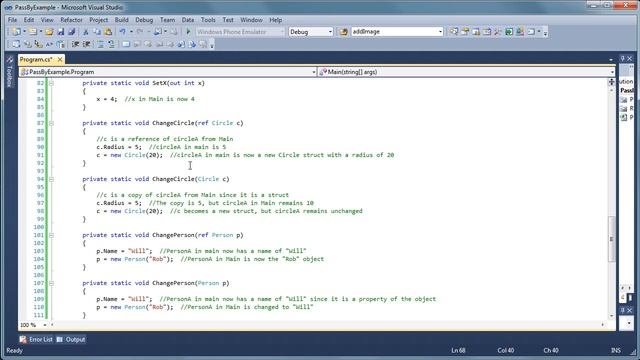Click the Decrease Line Indent icon
640x360 pixels.
(x=76, y=44)
